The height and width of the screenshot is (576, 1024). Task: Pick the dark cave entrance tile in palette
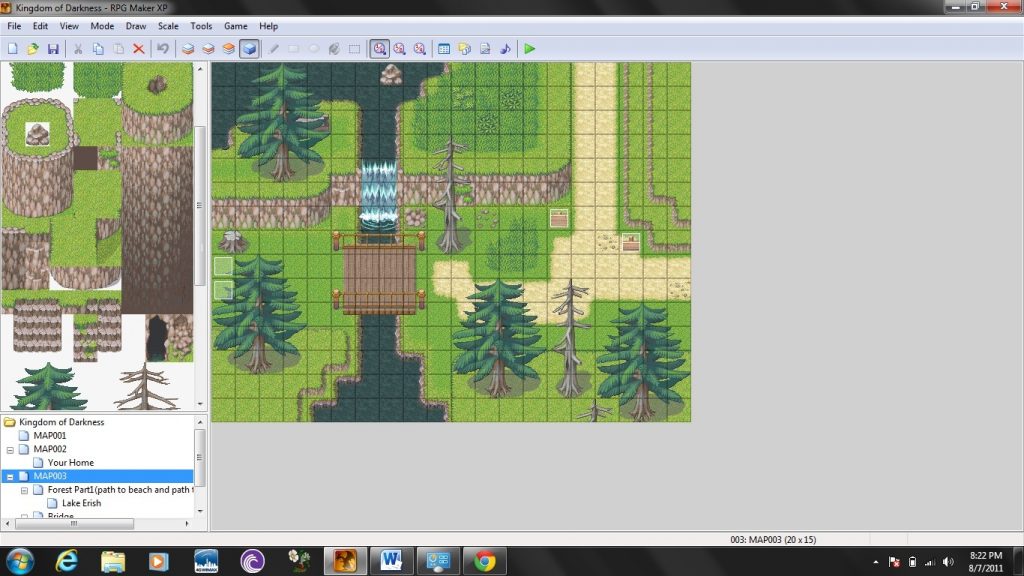pos(157,338)
